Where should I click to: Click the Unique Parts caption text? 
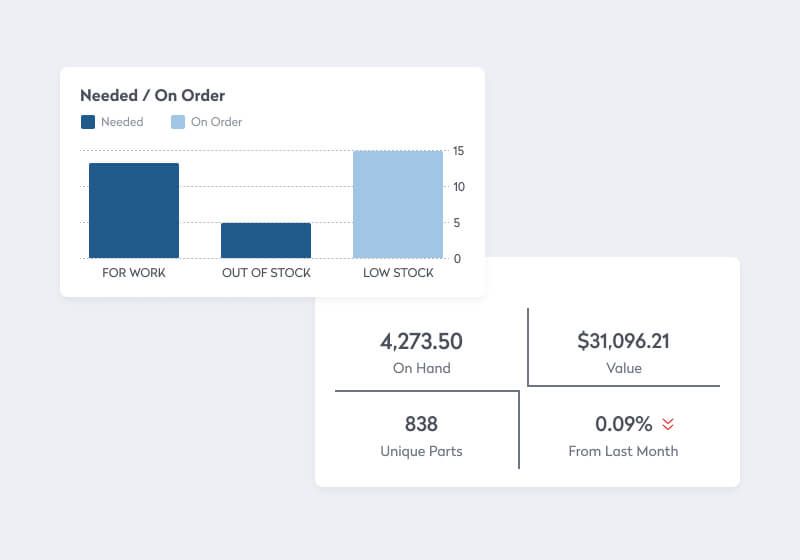point(421,451)
